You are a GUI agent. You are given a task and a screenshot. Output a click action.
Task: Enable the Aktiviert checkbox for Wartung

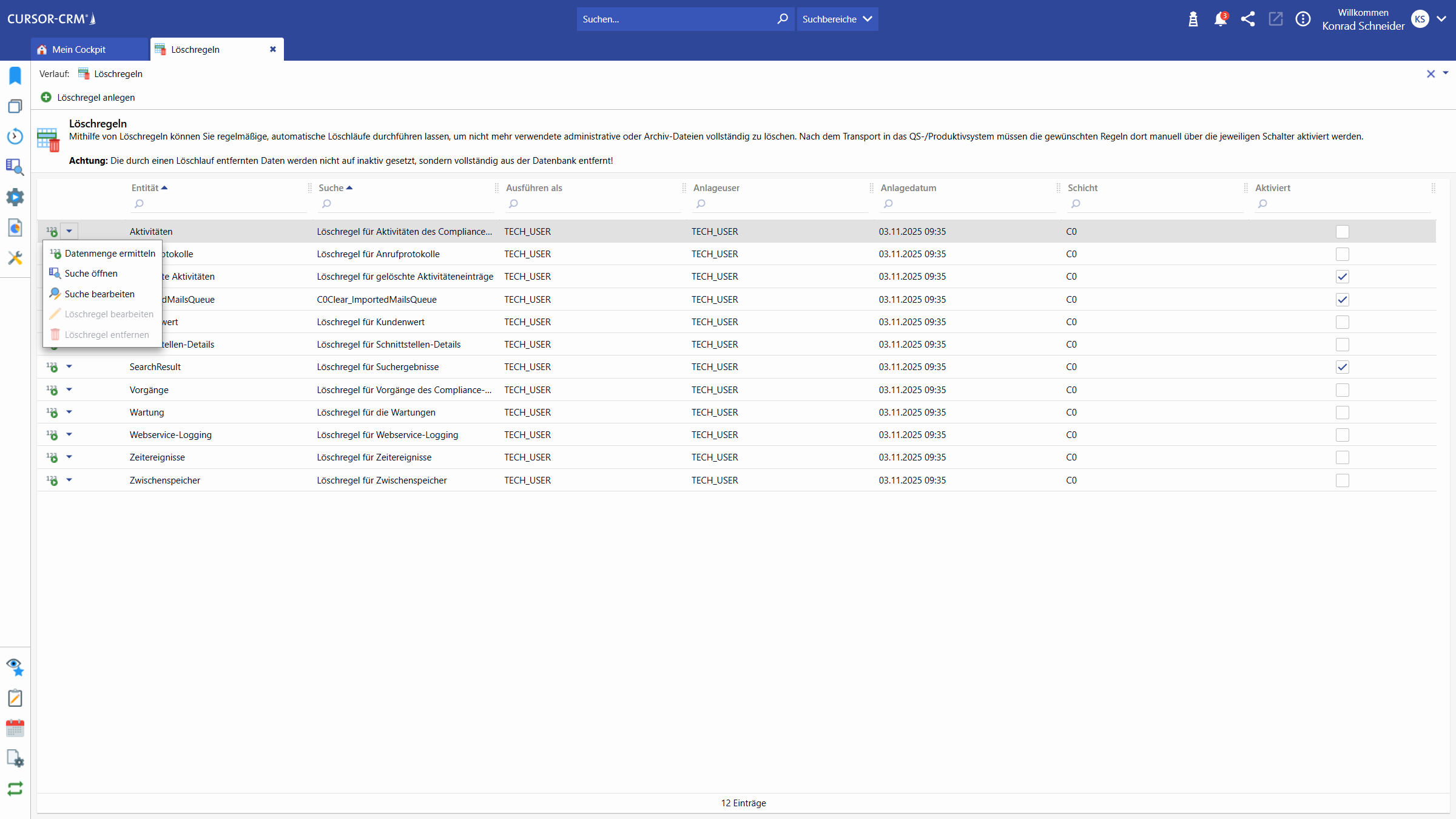[1343, 413]
